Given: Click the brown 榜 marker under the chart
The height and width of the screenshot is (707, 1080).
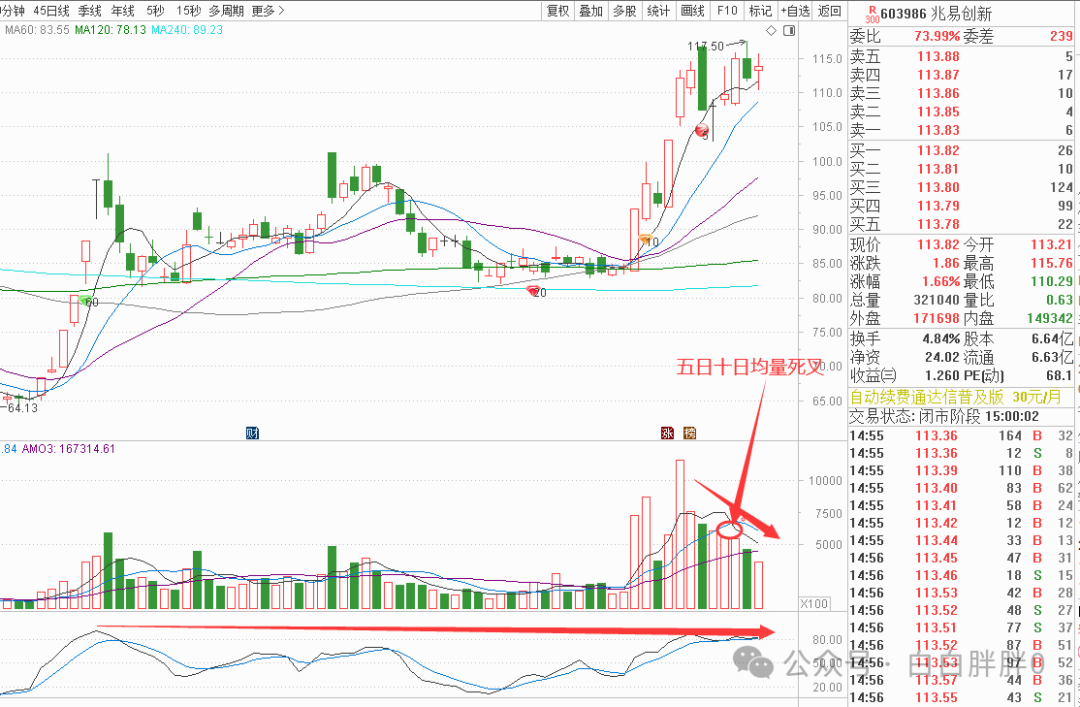Looking at the screenshot, I should pos(689,433).
